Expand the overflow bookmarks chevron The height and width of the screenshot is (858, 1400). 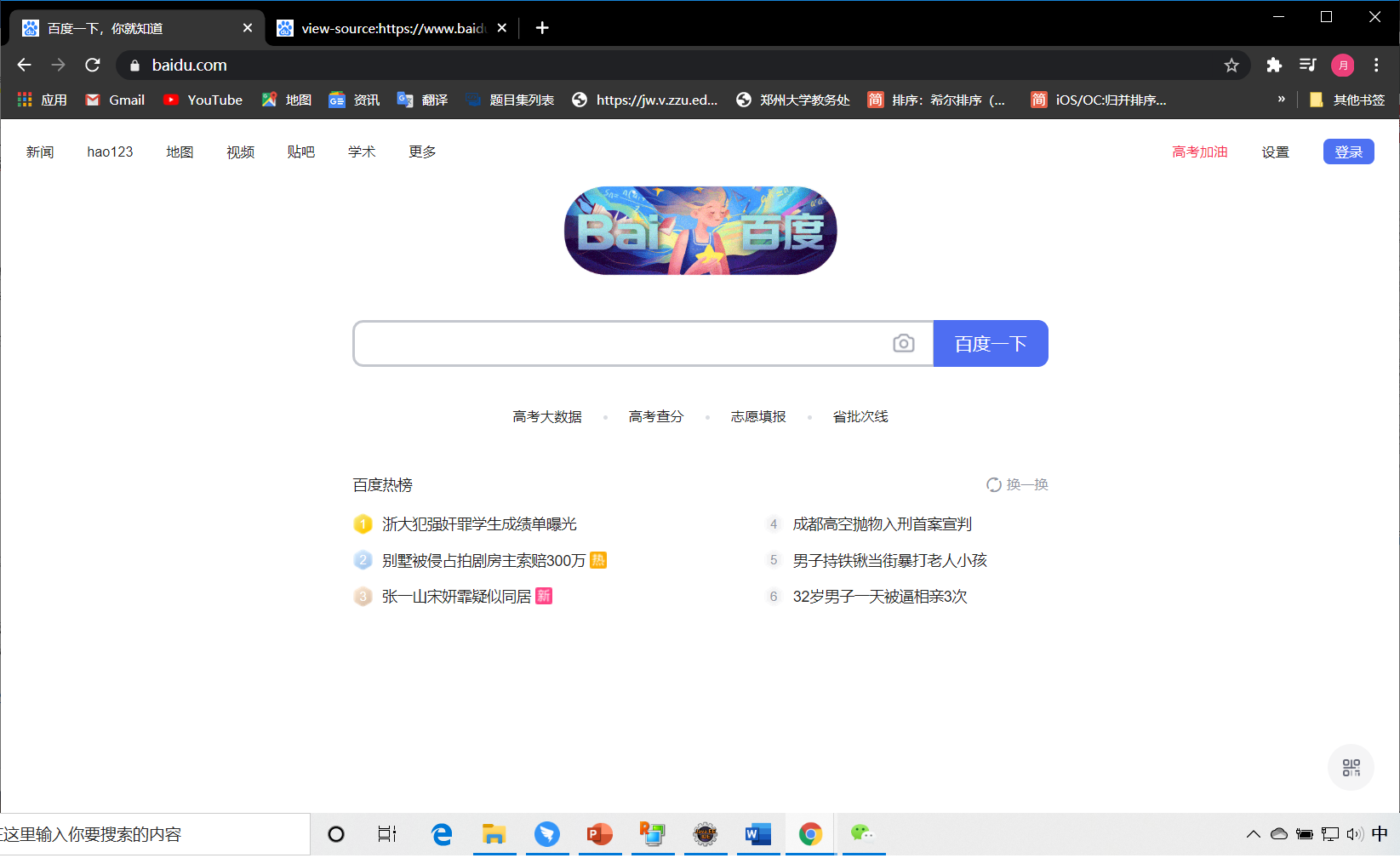pos(1281,100)
